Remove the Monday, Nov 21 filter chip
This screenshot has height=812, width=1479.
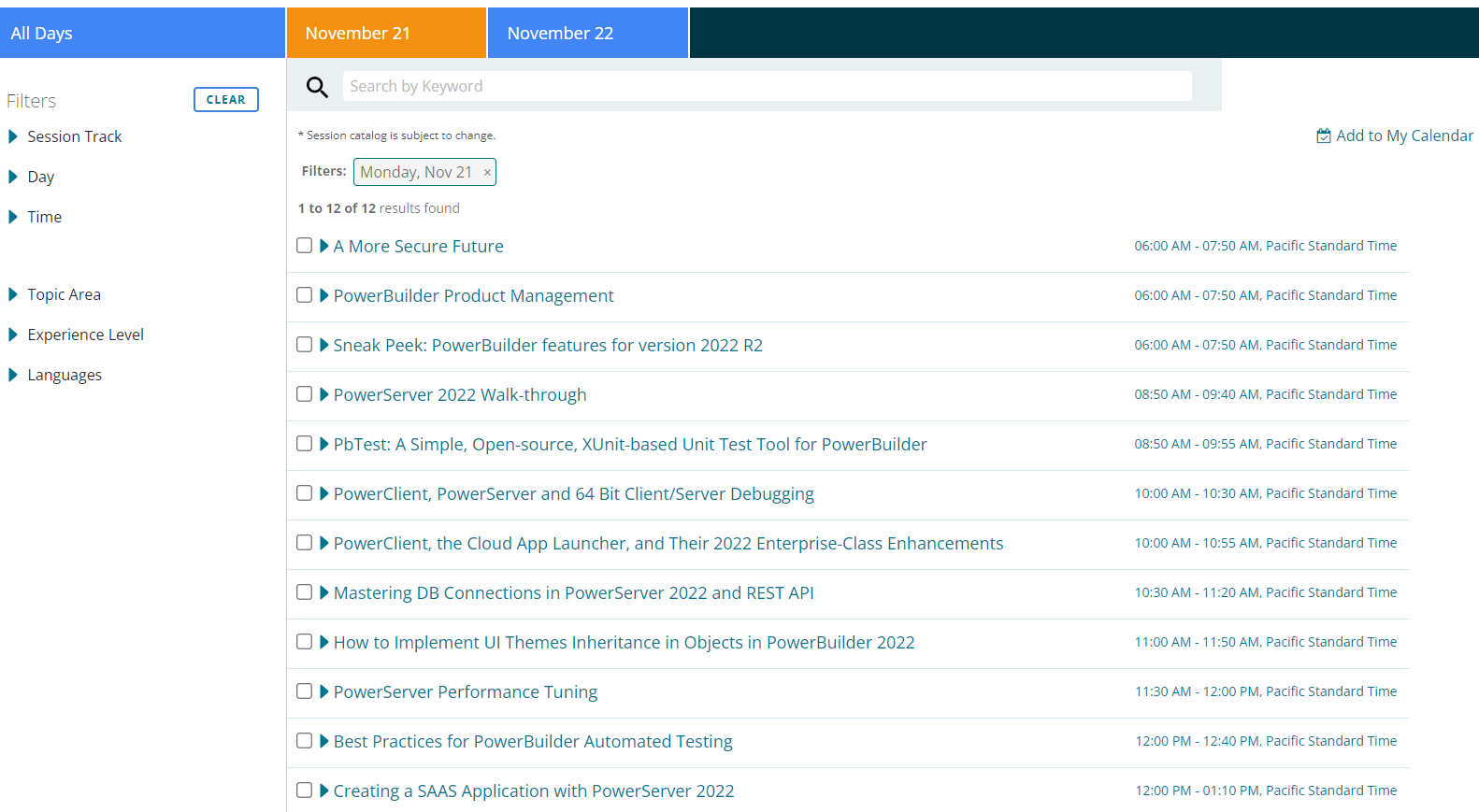[x=487, y=173]
